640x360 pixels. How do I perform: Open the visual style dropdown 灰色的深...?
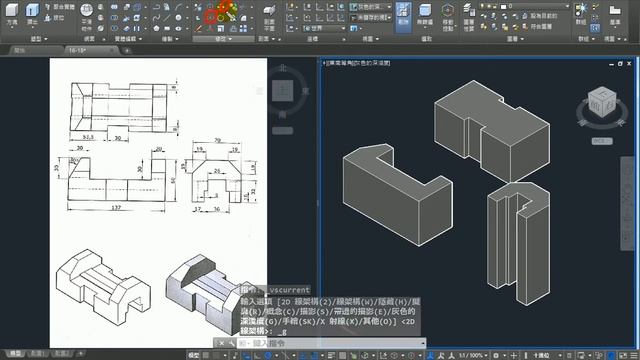click(371, 7)
